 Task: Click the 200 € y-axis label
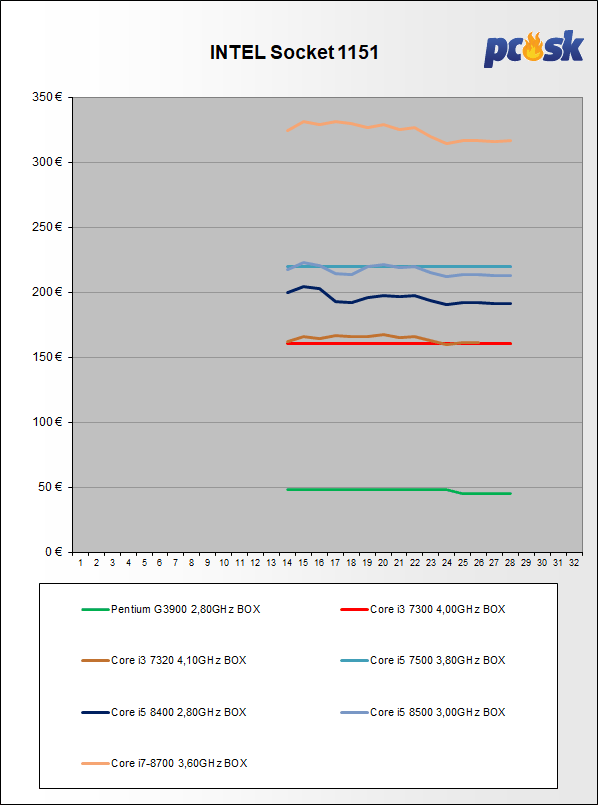pos(49,292)
